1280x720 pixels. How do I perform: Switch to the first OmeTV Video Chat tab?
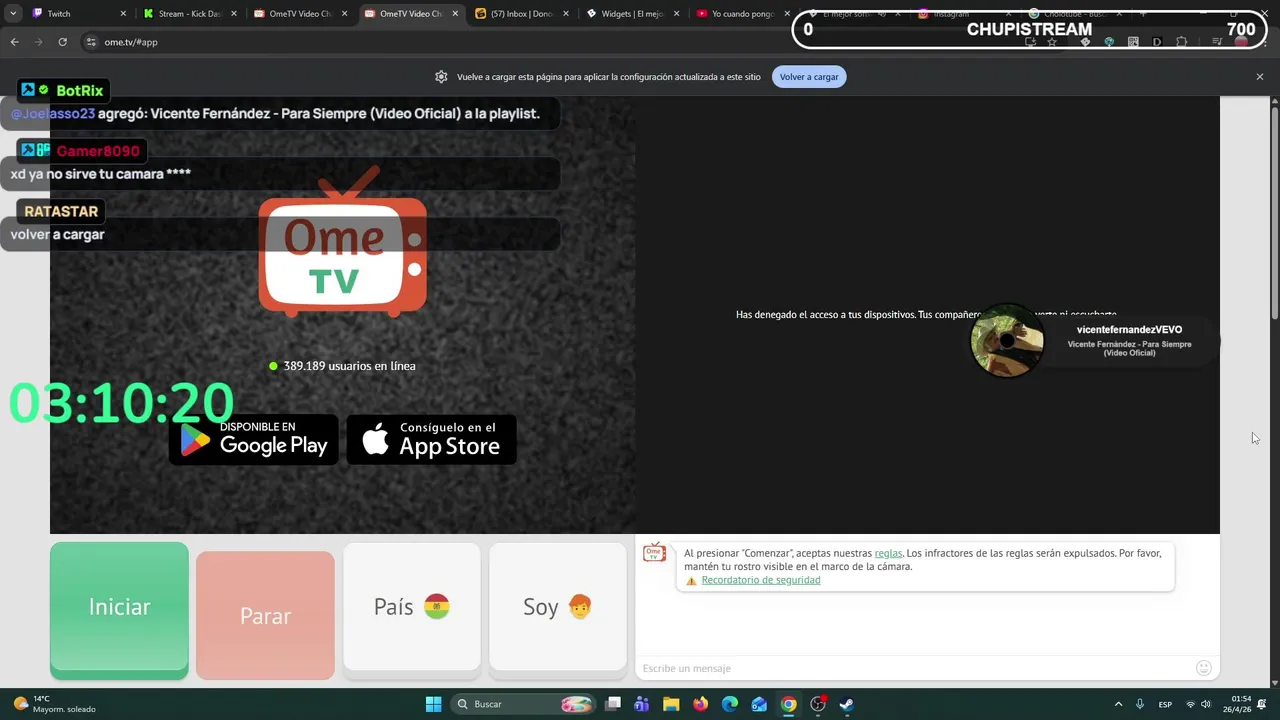(301, 14)
